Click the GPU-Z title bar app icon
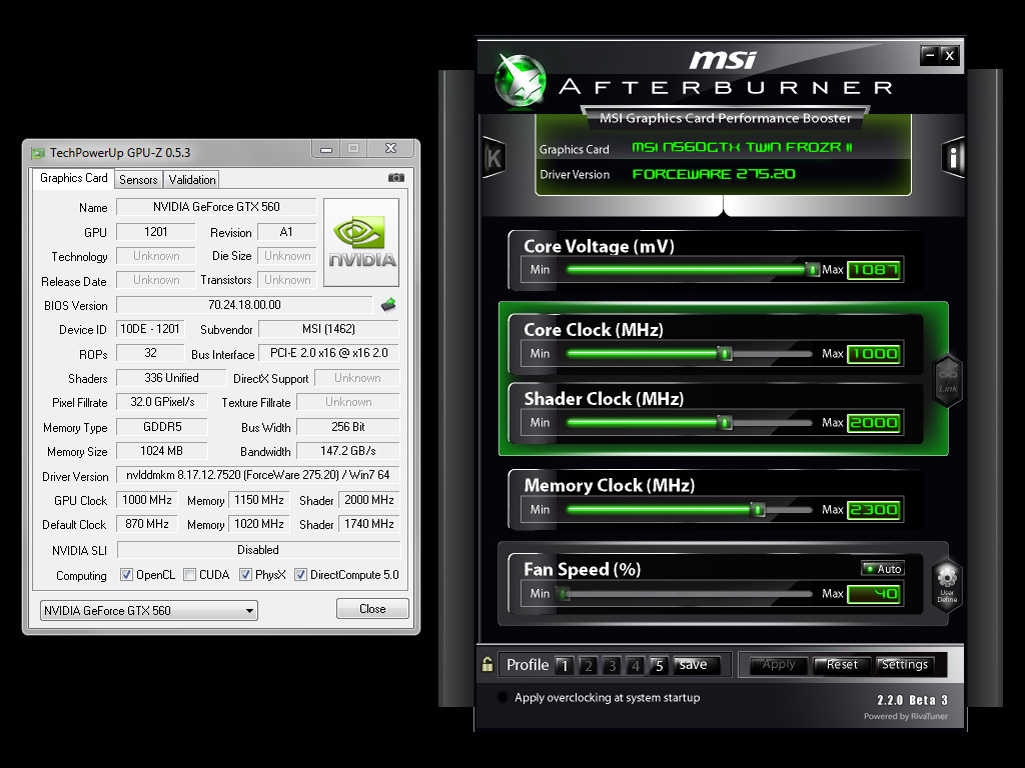This screenshot has width=1025, height=768. [39, 153]
